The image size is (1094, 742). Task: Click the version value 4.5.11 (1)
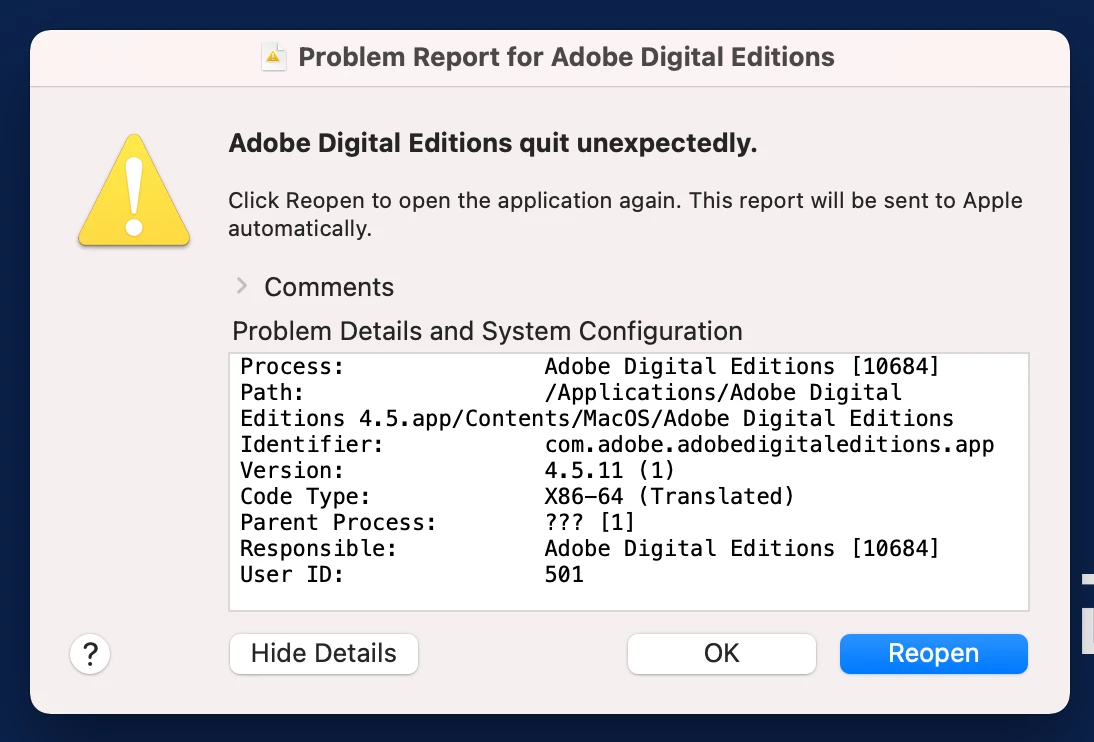(x=609, y=470)
